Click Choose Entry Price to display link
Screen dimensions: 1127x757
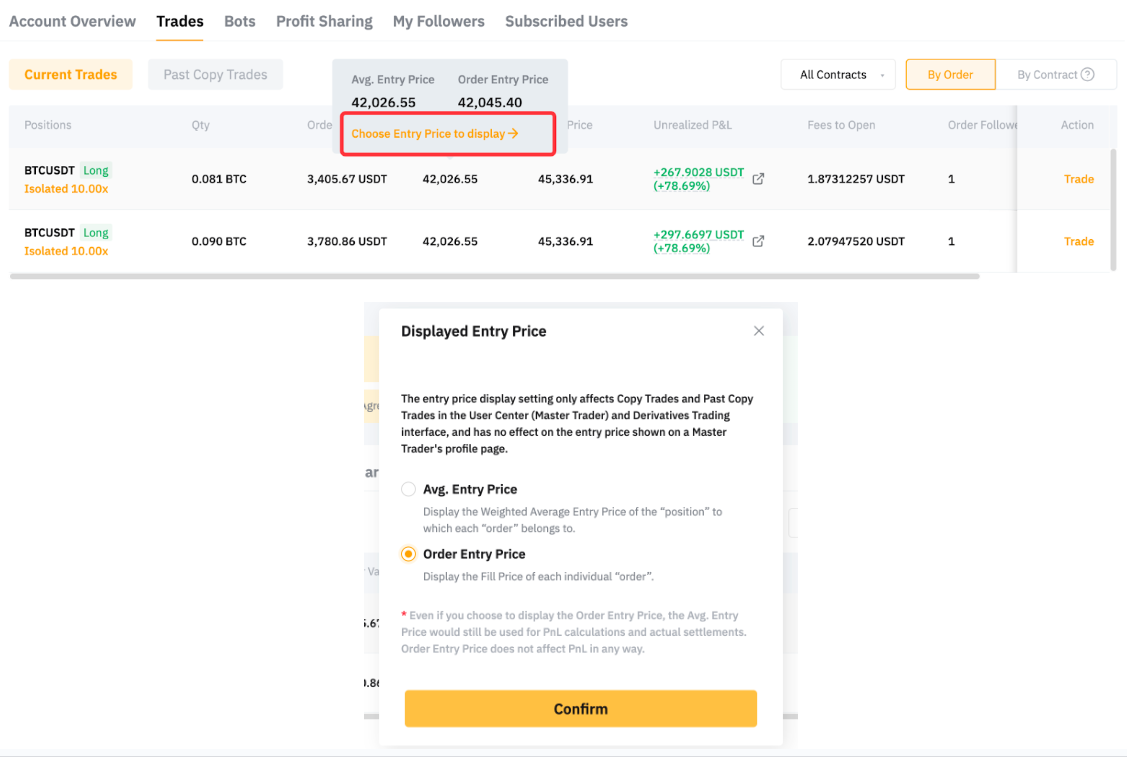(x=435, y=134)
